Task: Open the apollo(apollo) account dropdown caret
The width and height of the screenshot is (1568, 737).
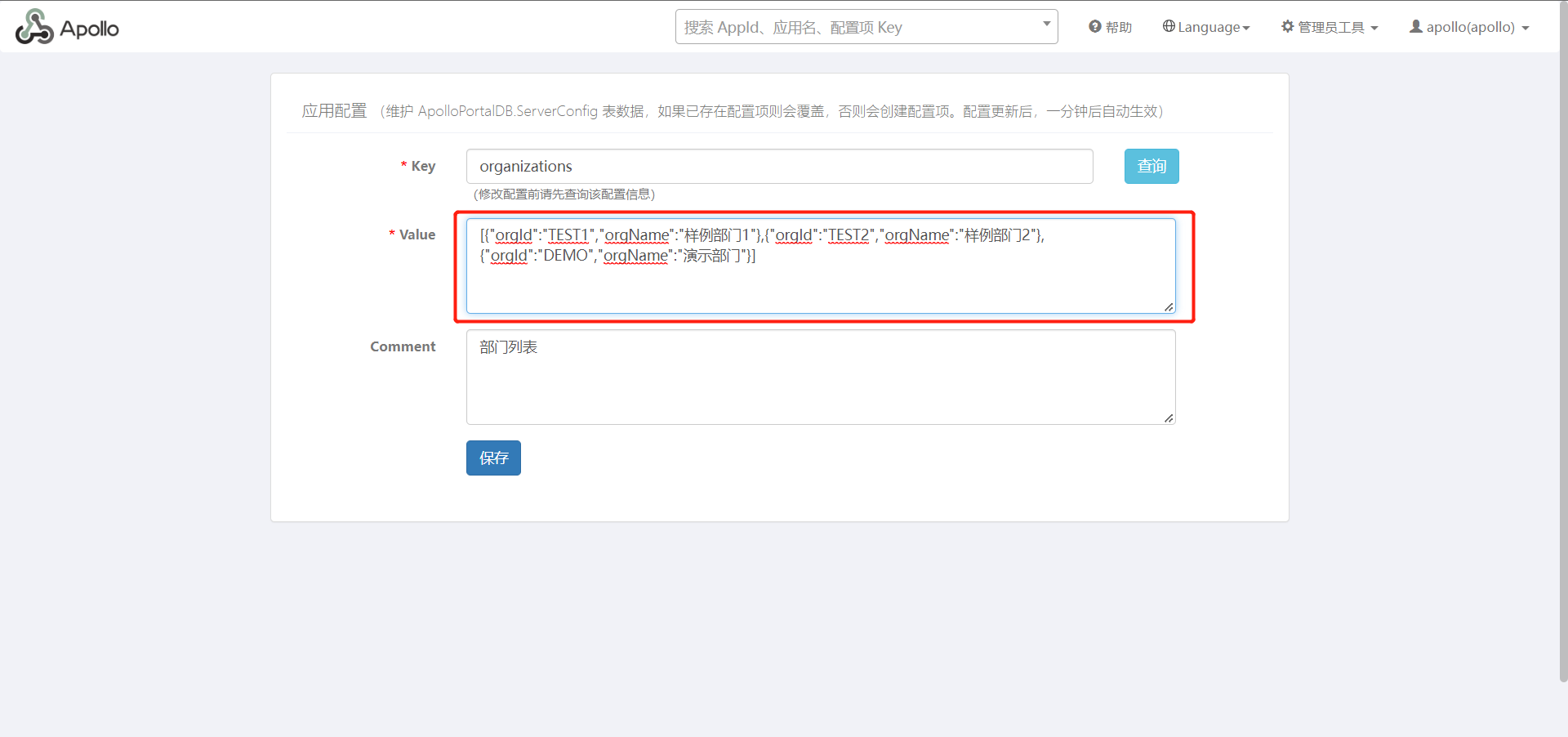Action: tap(1526, 29)
